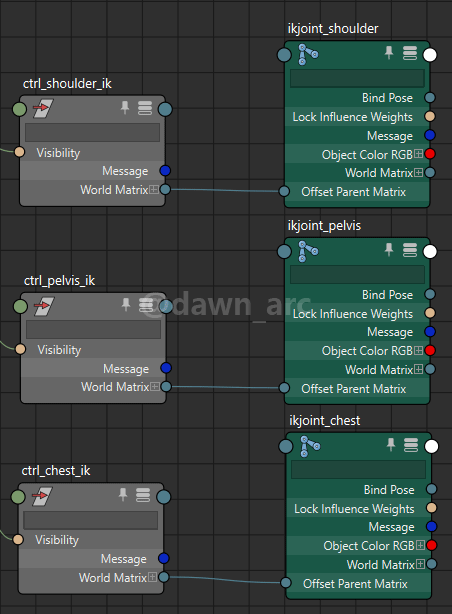Click Lock Influence Weights port on ikjoint_pelvis
This screenshot has width=452, height=614.
coord(430,313)
